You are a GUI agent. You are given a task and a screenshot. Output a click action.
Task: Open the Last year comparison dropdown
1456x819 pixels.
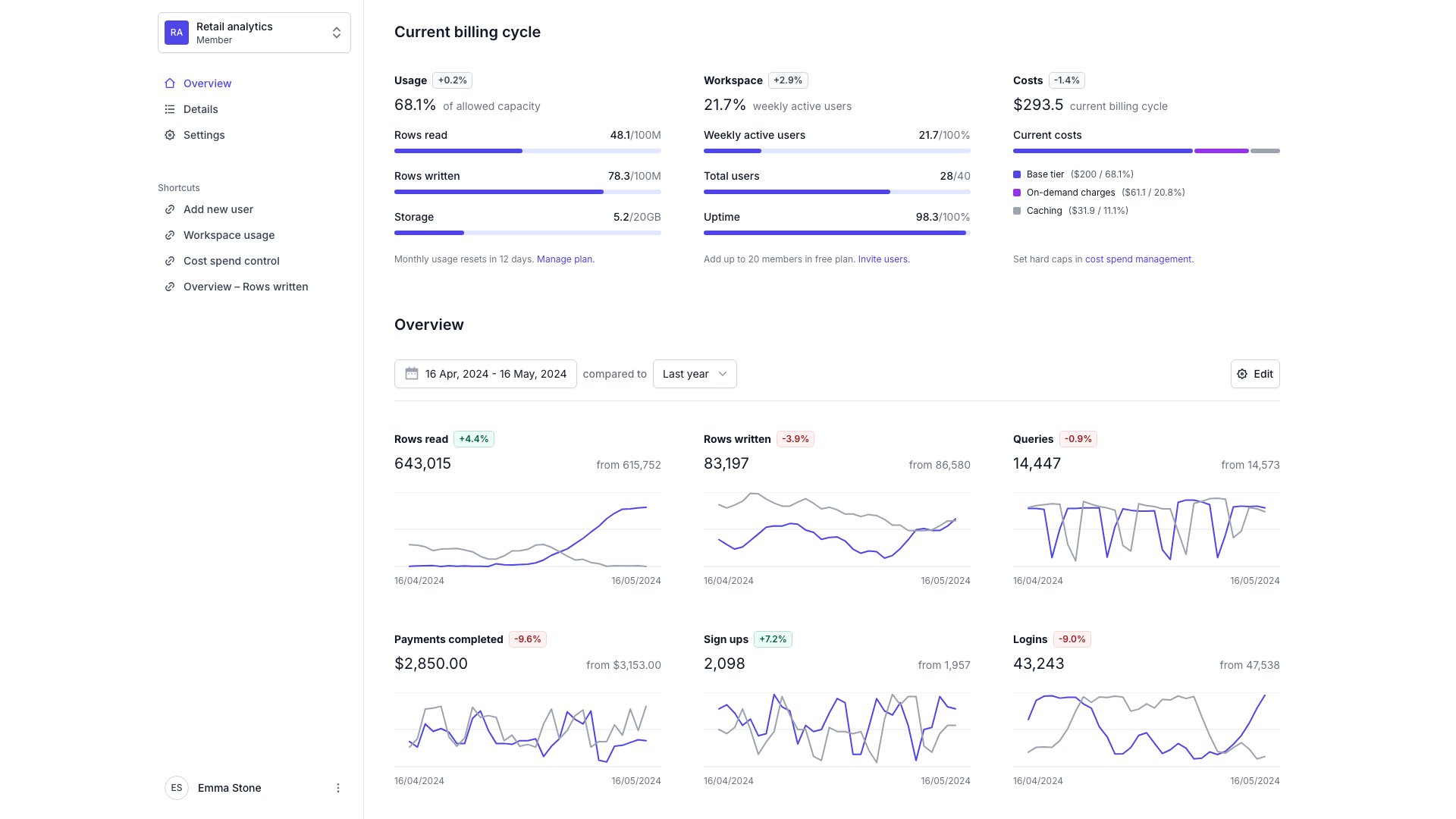(x=694, y=373)
